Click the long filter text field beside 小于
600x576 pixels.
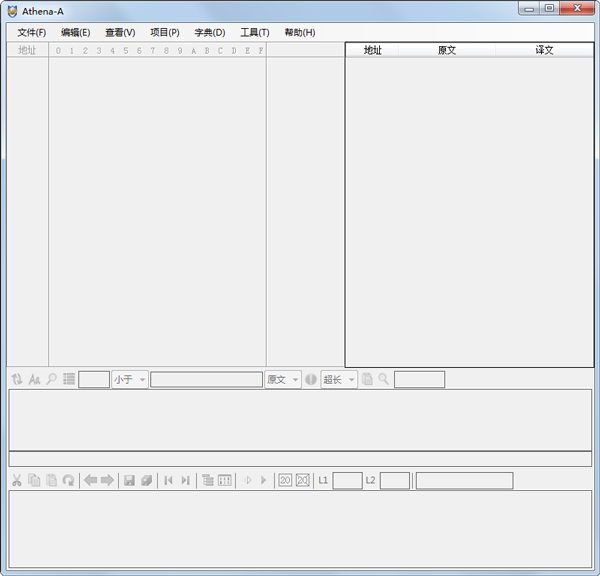(x=206, y=380)
